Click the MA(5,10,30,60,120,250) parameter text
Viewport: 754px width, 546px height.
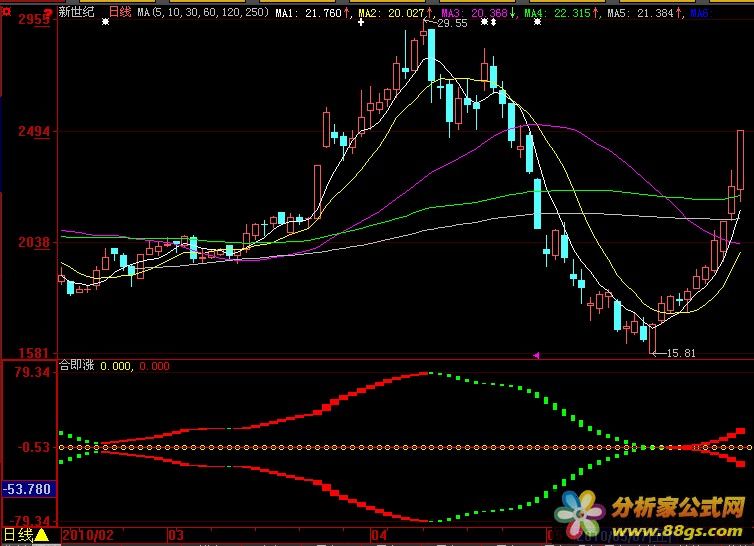(203, 13)
